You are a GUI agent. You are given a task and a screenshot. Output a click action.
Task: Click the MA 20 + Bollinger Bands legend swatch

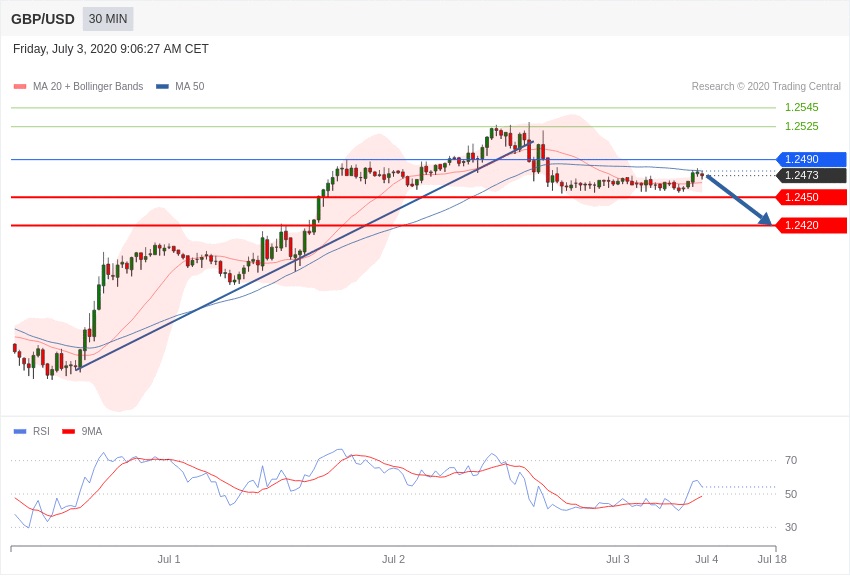click(x=20, y=87)
